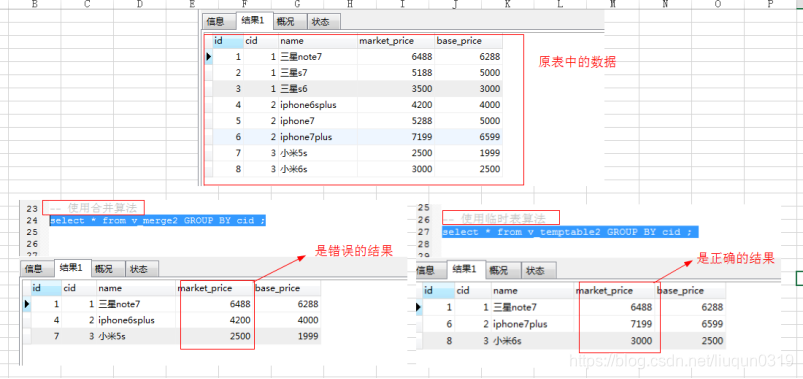This screenshot has height=379, width=803.
Task: Click the SQL line selecting from v_merge2
Action: pyautogui.click(x=158, y=220)
